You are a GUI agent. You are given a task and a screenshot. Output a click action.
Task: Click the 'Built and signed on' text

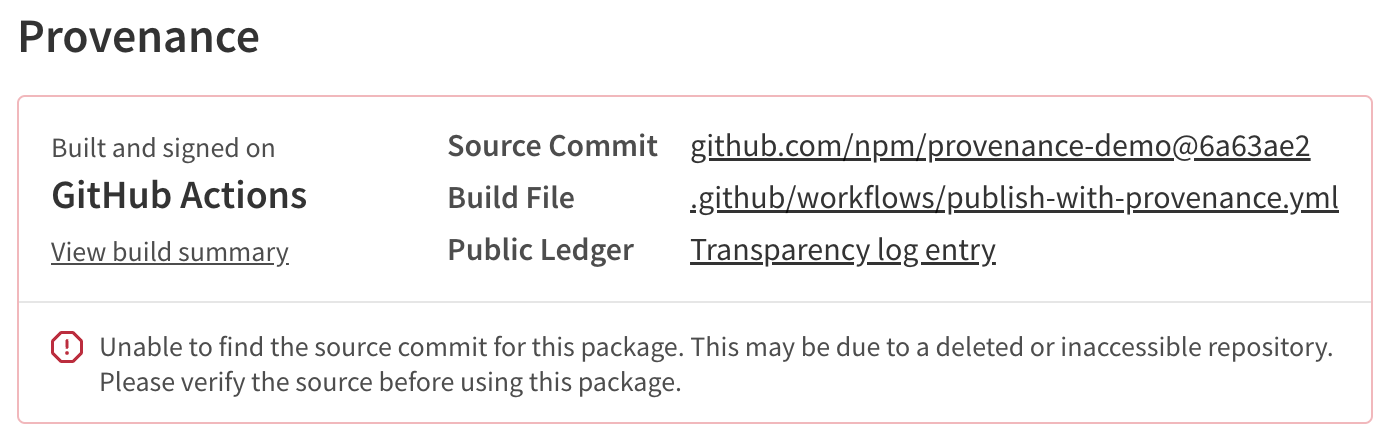point(163,149)
